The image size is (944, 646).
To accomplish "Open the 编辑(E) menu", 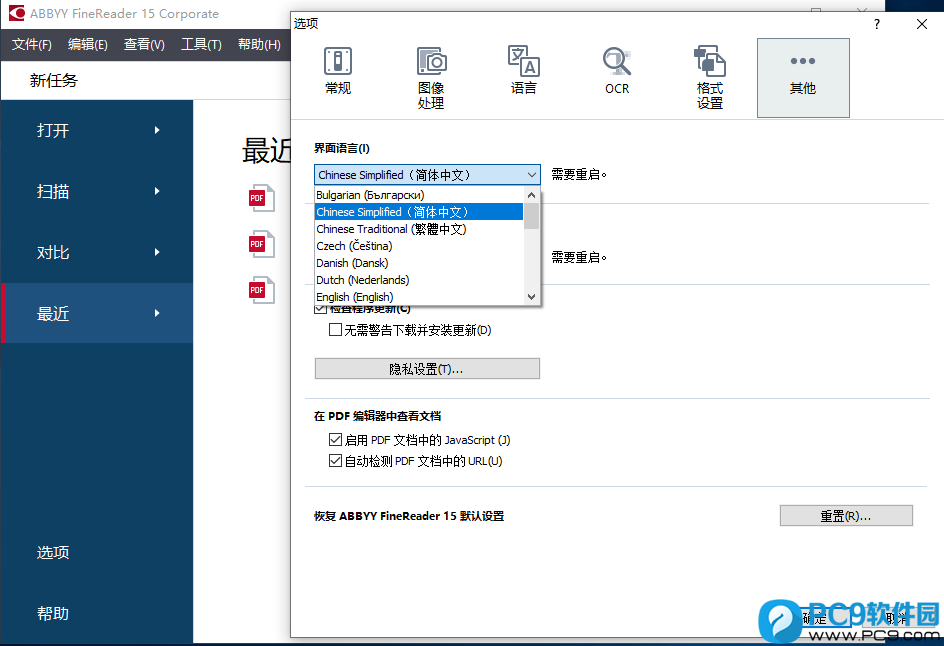I will [88, 45].
